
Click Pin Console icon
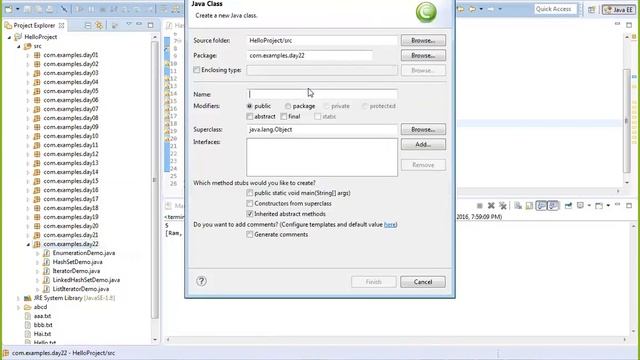(568, 206)
